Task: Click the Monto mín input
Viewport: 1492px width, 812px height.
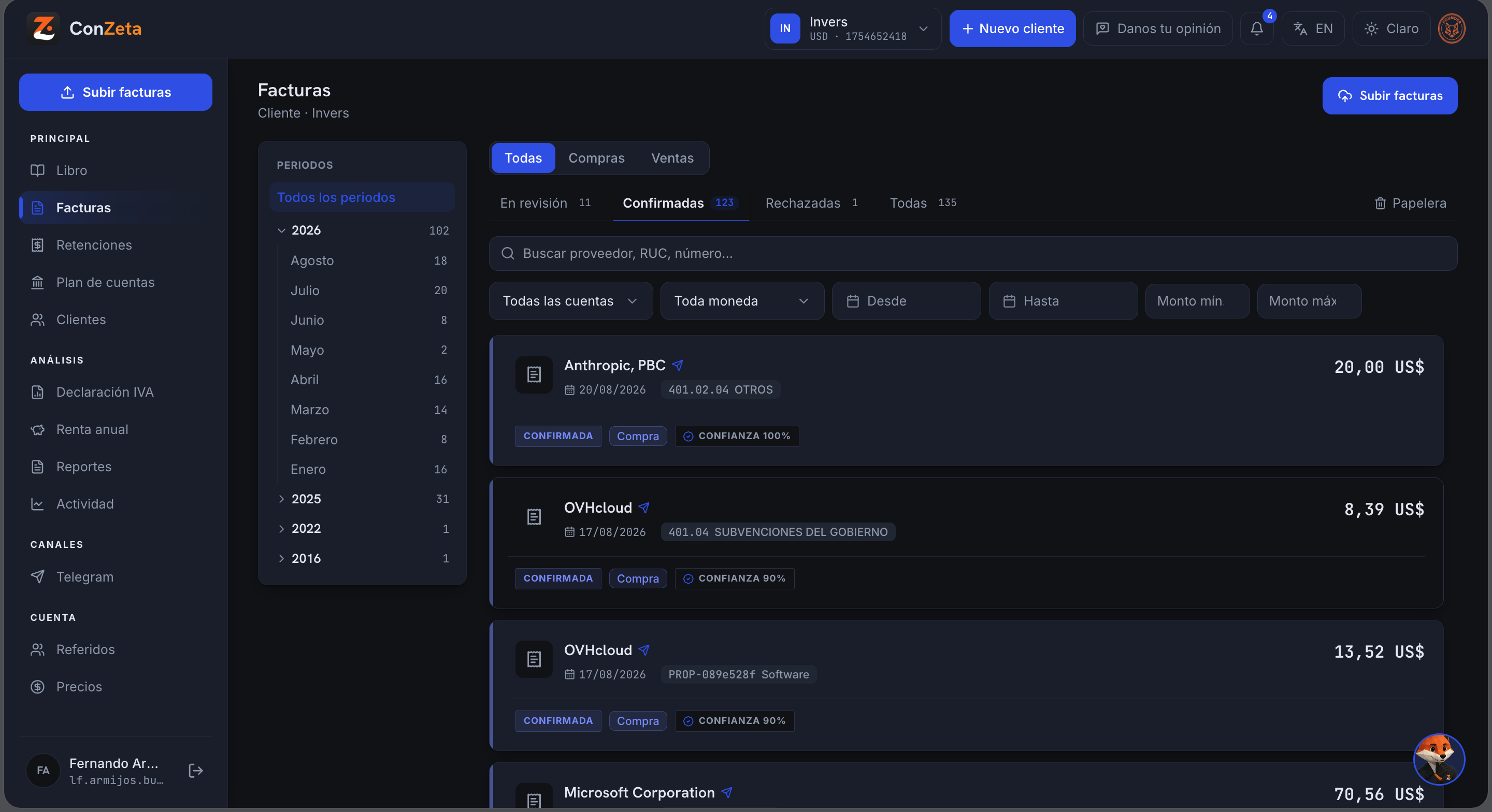Action: [x=1197, y=301]
